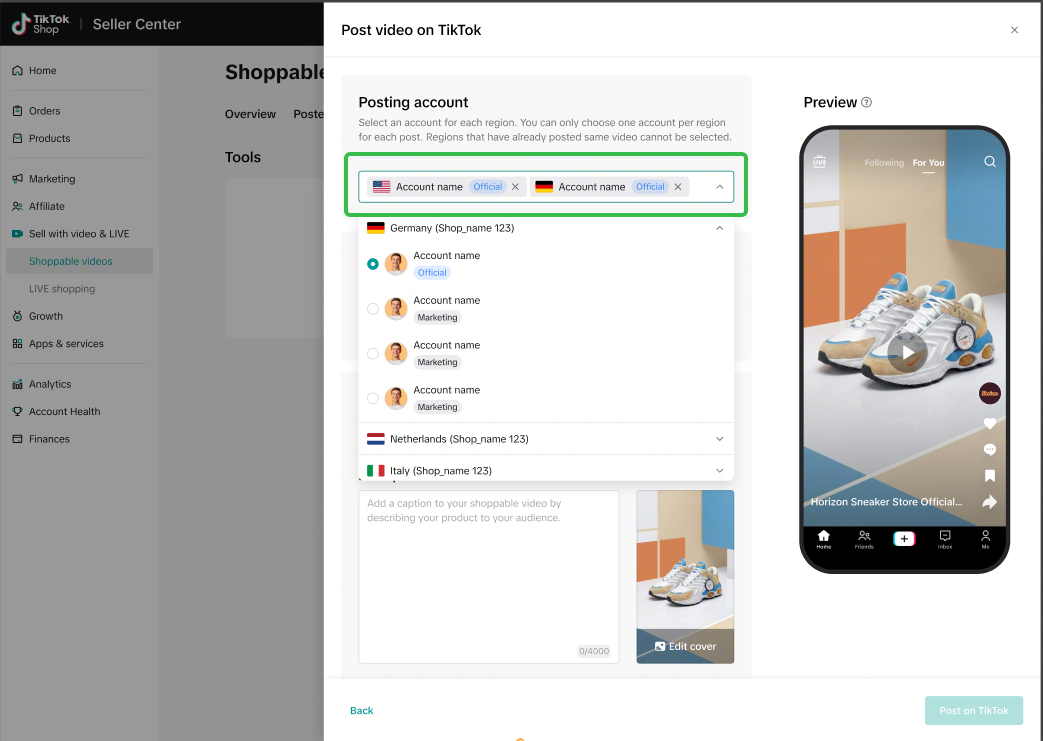Click the share arrow icon in preview
Image resolution: width=1043 pixels, height=741 pixels.
click(989, 501)
